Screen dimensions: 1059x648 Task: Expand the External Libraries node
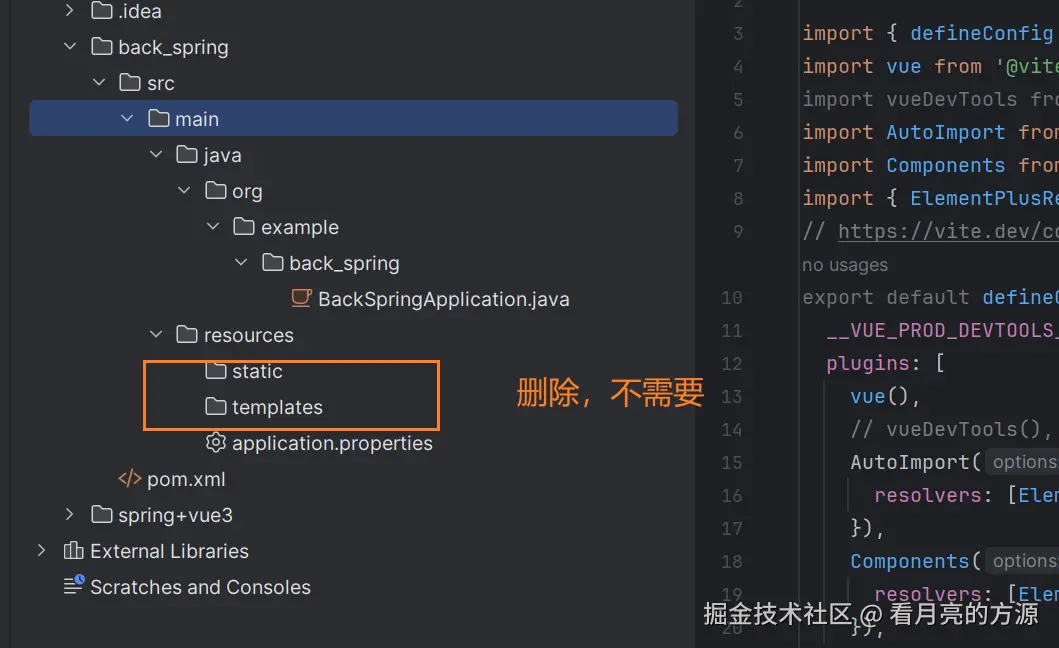(x=41, y=551)
